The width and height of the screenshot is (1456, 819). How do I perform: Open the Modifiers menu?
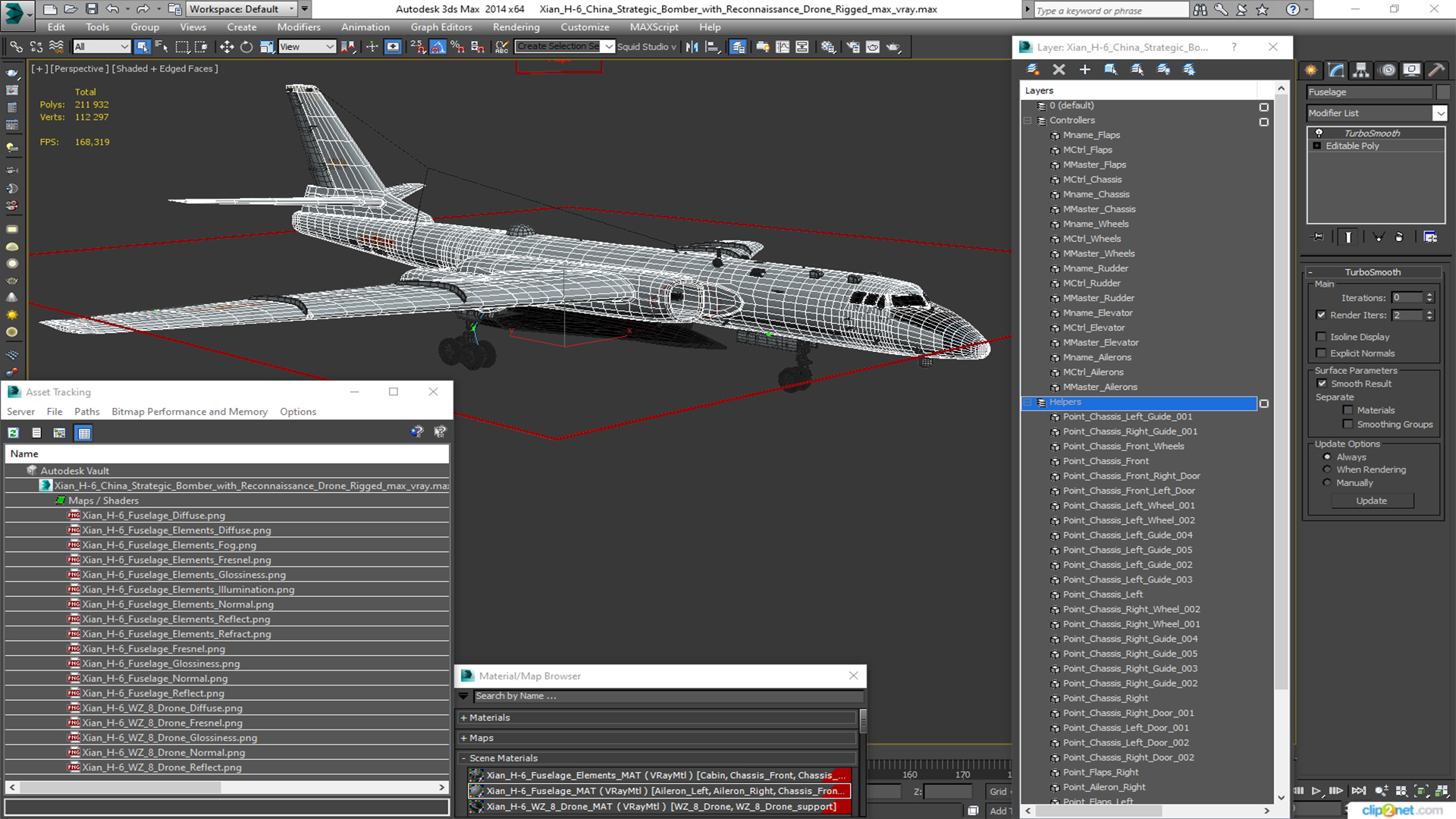pyautogui.click(x=299, y=27)
